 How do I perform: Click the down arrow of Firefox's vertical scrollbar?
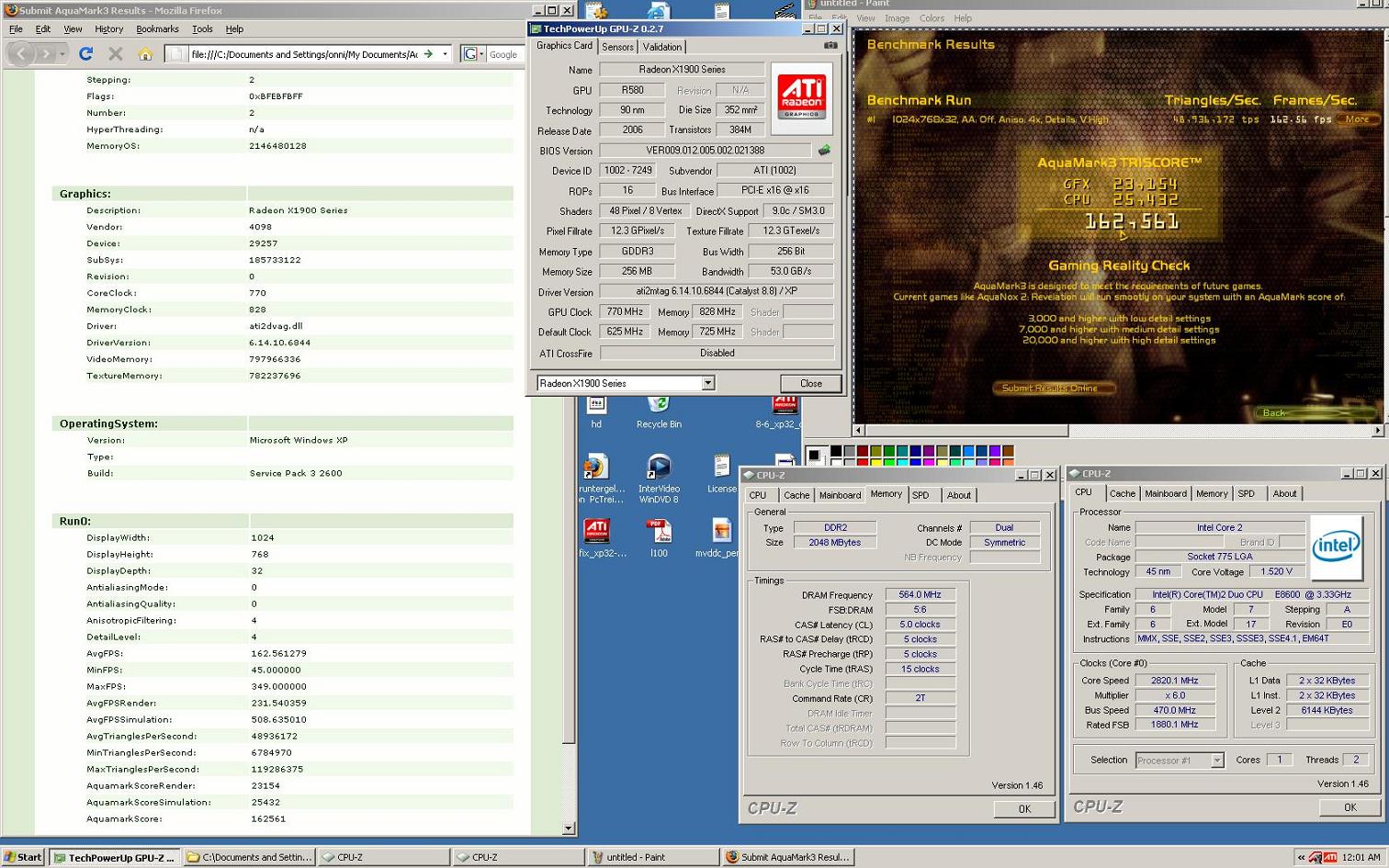(x=568, y=828)
